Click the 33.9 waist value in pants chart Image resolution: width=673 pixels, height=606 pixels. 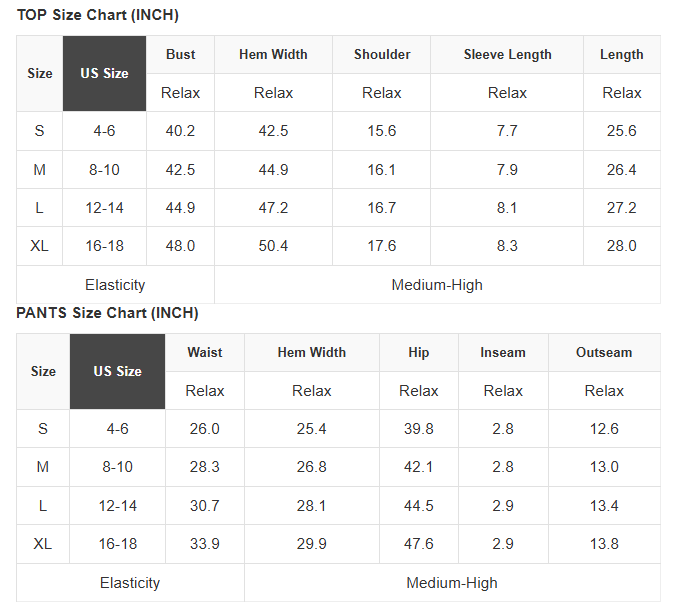click(x=205, y=544)
